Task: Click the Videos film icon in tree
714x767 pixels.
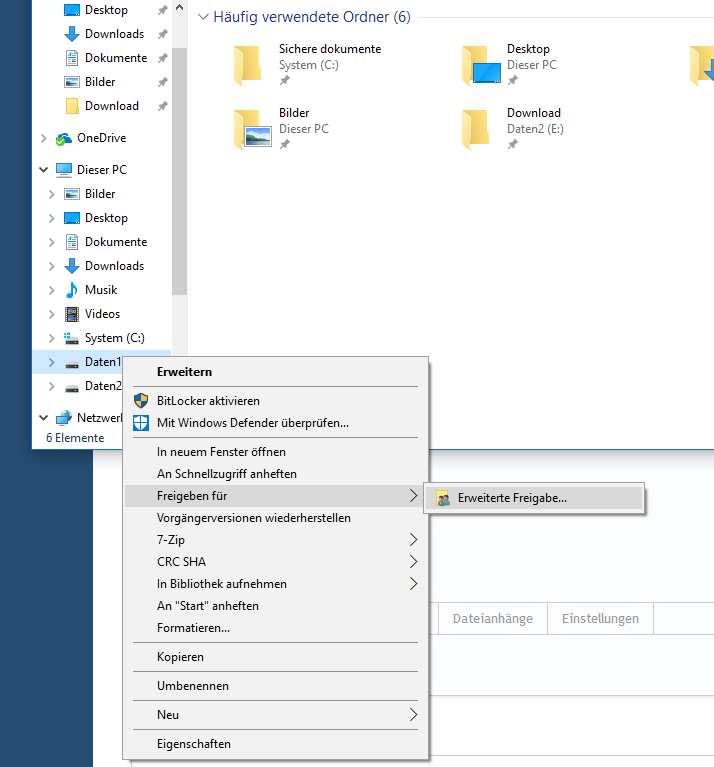Action: tap(72, 314)
